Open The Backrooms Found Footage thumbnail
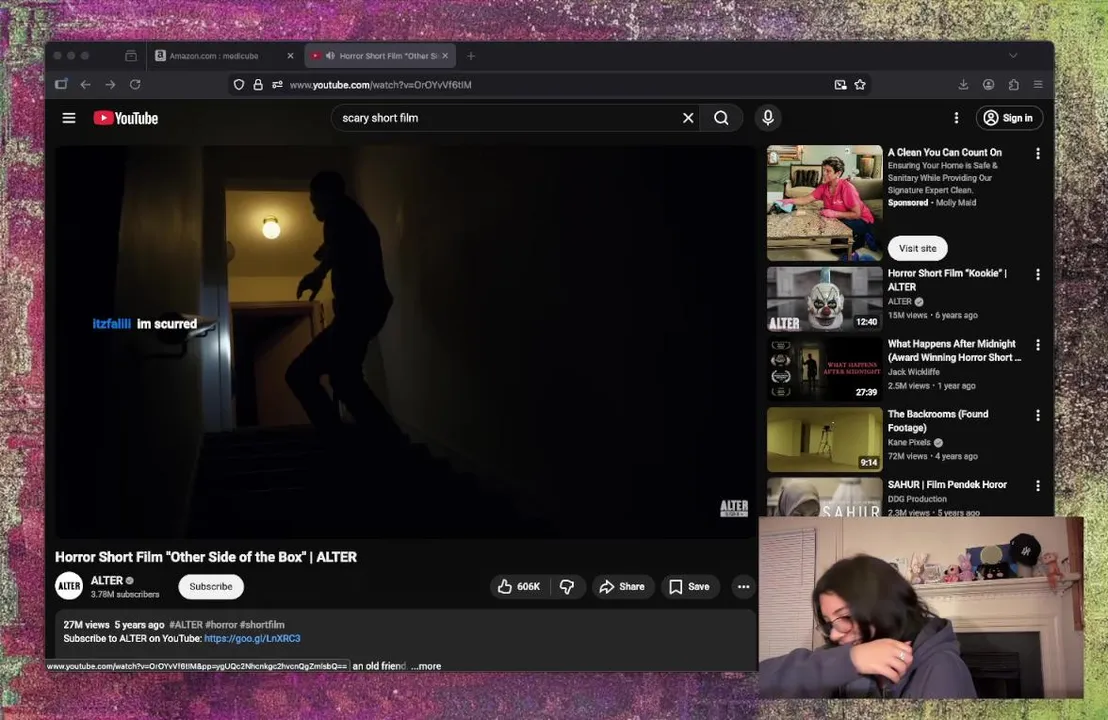 825,439
